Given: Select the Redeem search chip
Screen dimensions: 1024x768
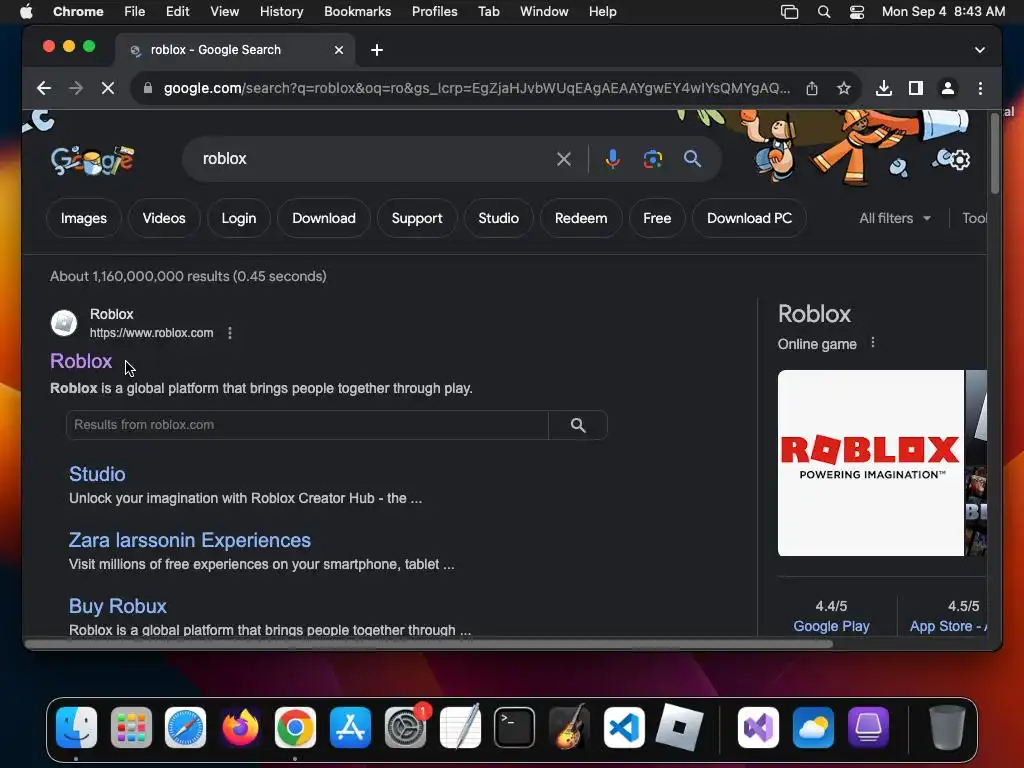Looking at the screenshot, I should (x=581, y=218).
